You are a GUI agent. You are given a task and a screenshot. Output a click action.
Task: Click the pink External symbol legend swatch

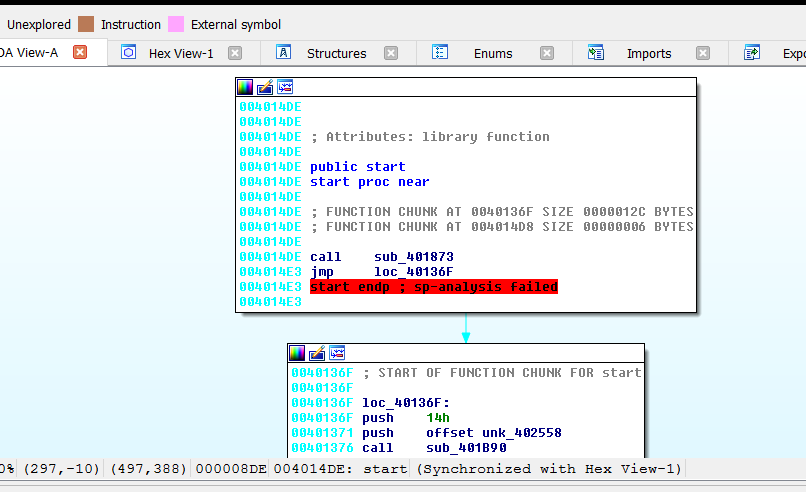(x=176, y=24)
